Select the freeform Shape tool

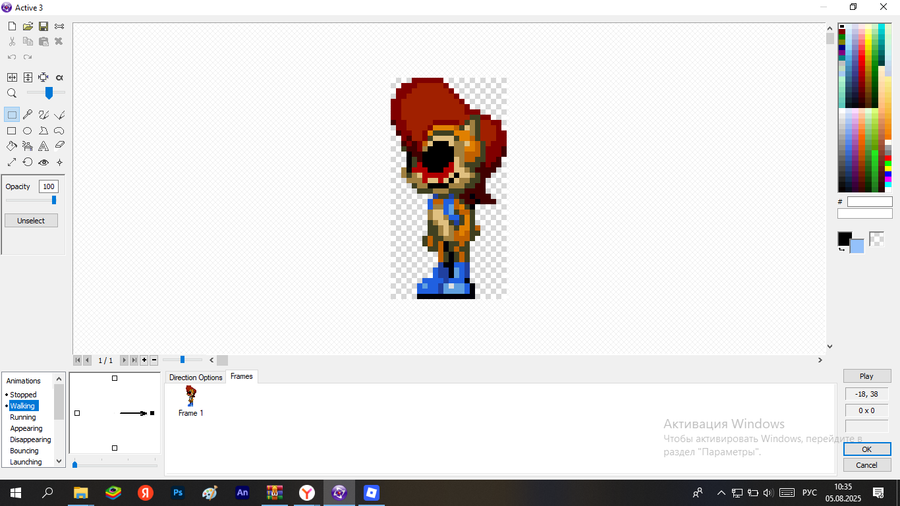pos(59,131)
